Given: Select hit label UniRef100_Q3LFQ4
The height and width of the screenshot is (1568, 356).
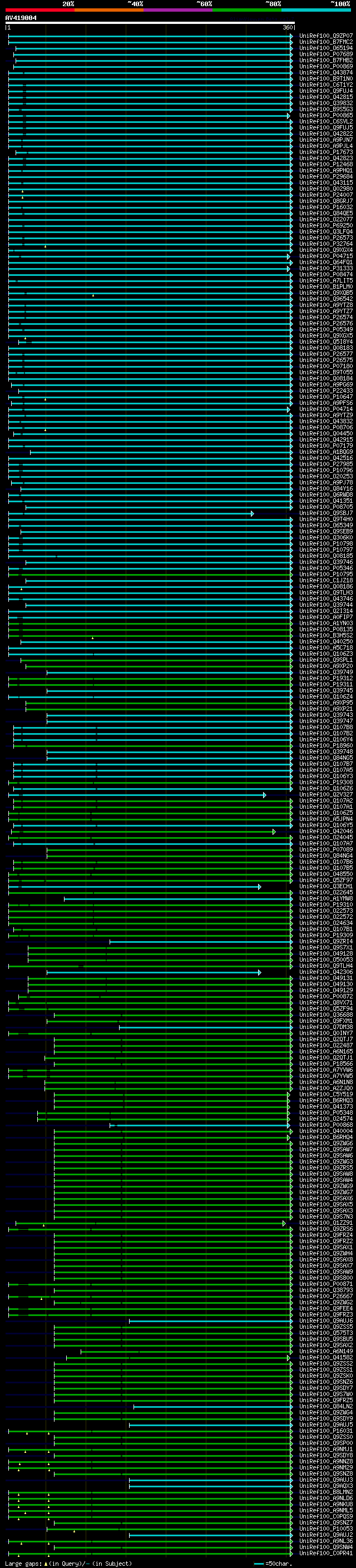Looking at the screenshot, I should tap(326, 231).
